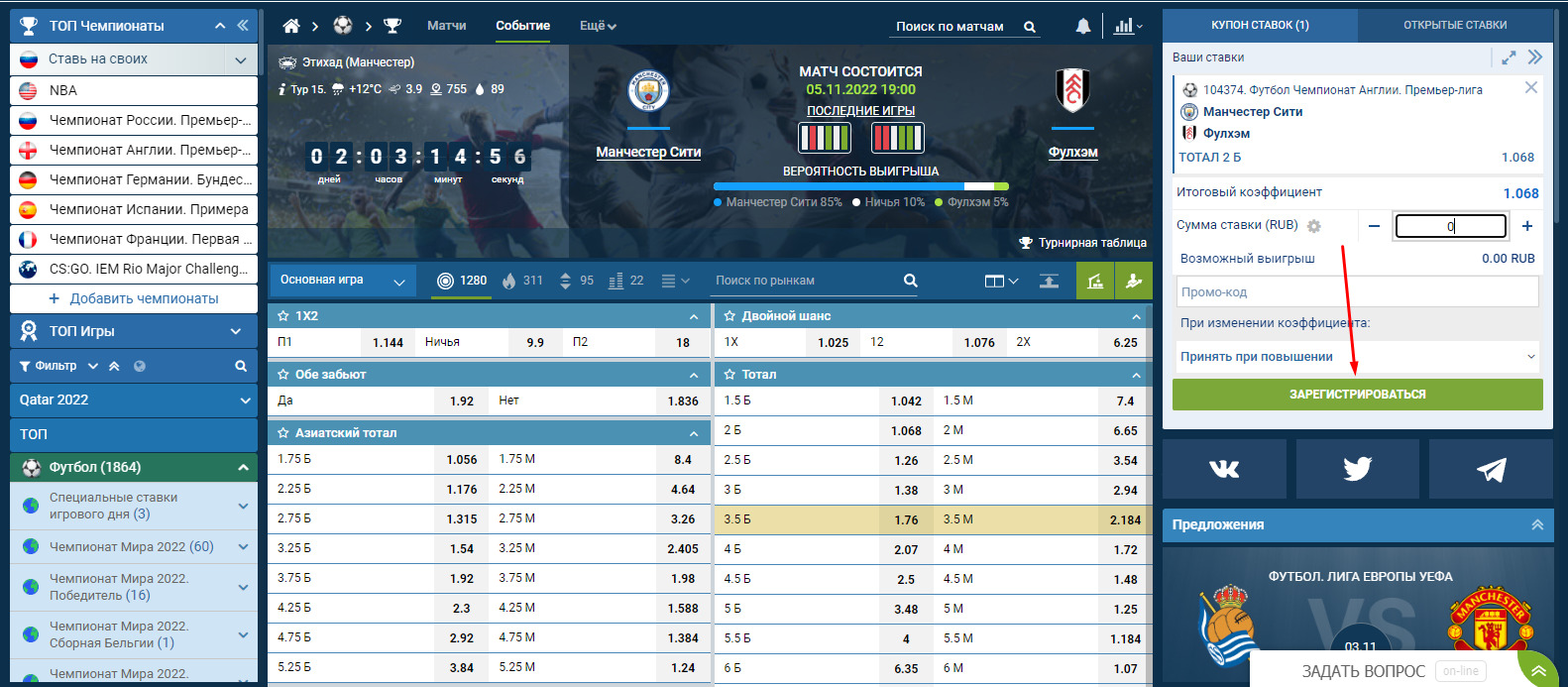Collapse Футбол (1864) section
Screen dimensions: 1568x687
coord(243,467)
